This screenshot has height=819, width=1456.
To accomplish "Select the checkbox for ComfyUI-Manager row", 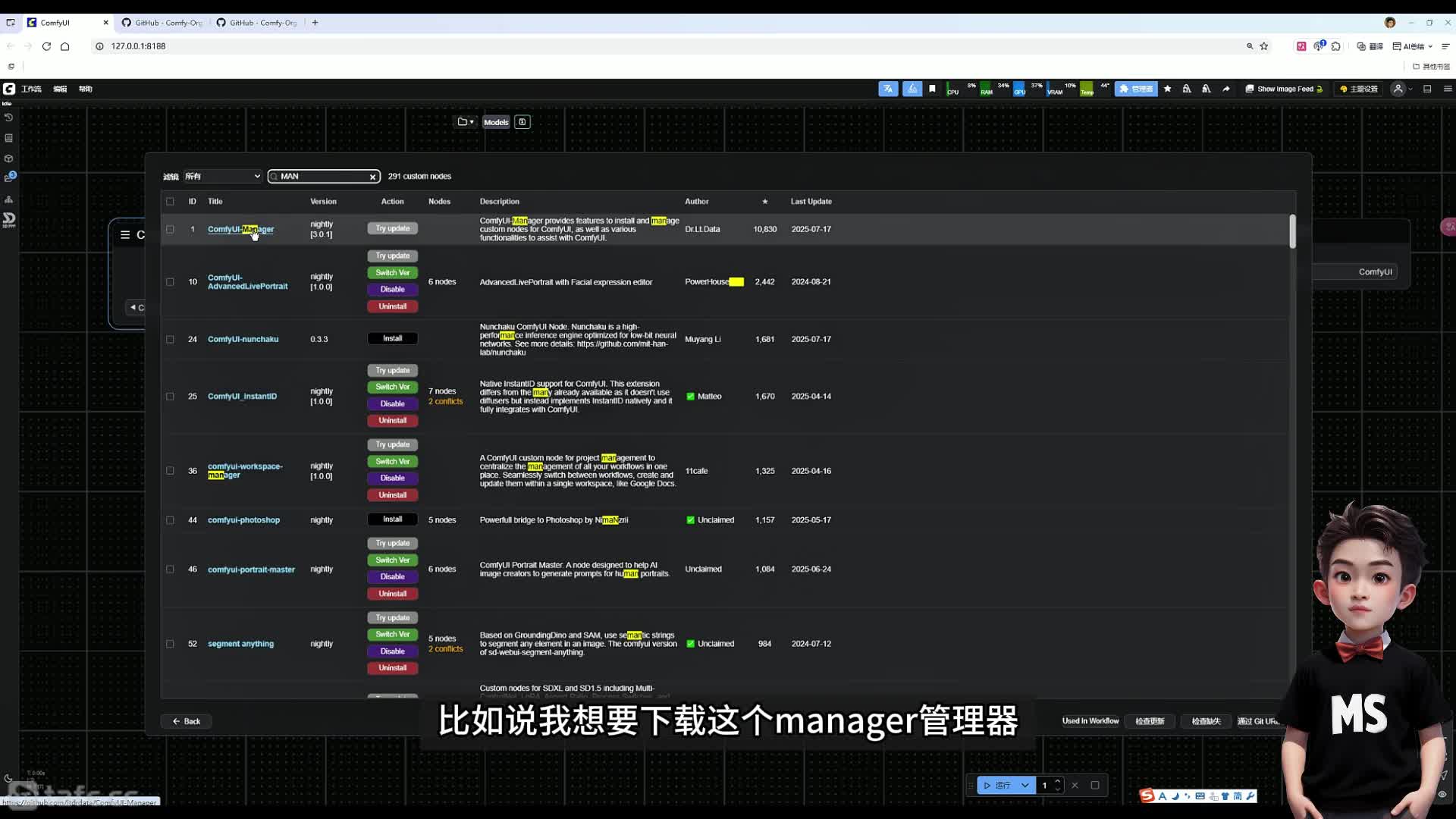I will [x=170, y=229].
